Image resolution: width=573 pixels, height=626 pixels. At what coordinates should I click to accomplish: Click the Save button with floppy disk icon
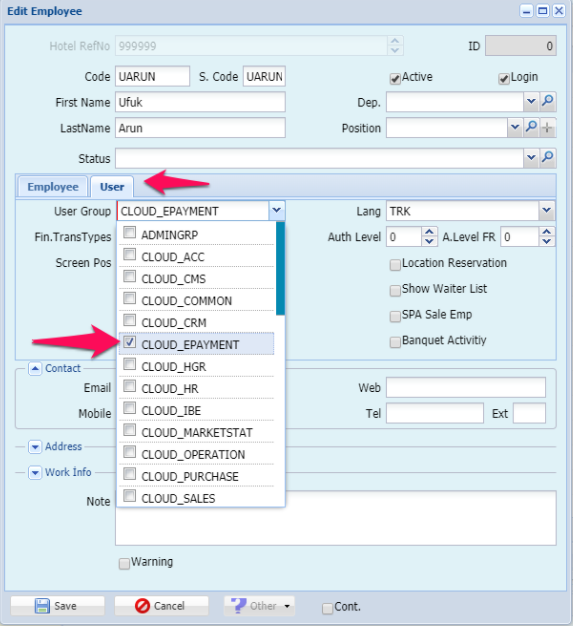click(57, 606)
